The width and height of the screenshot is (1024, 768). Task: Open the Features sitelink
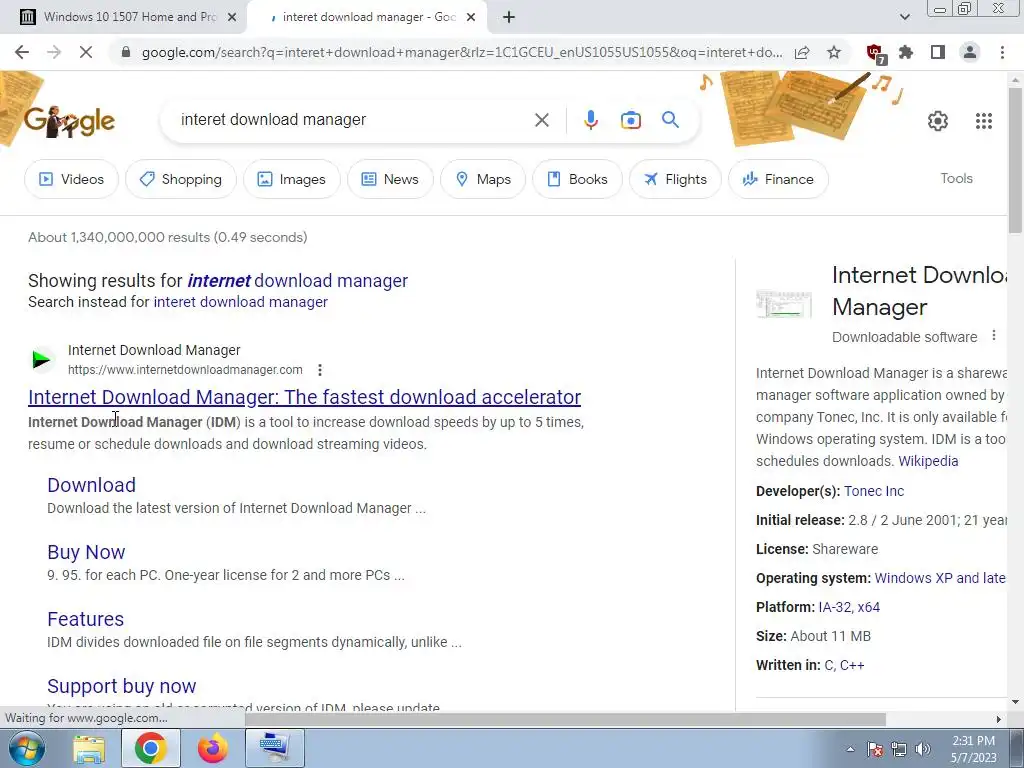tap(86, 619)
